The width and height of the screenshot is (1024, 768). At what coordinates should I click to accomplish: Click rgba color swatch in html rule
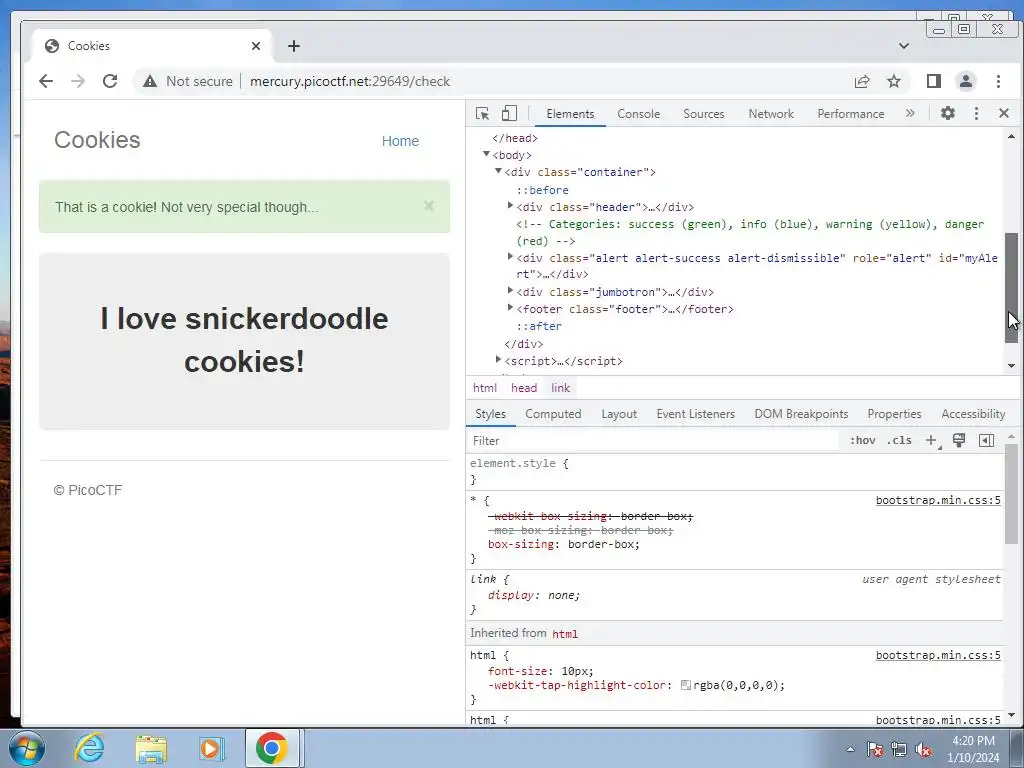click(686, 685)
